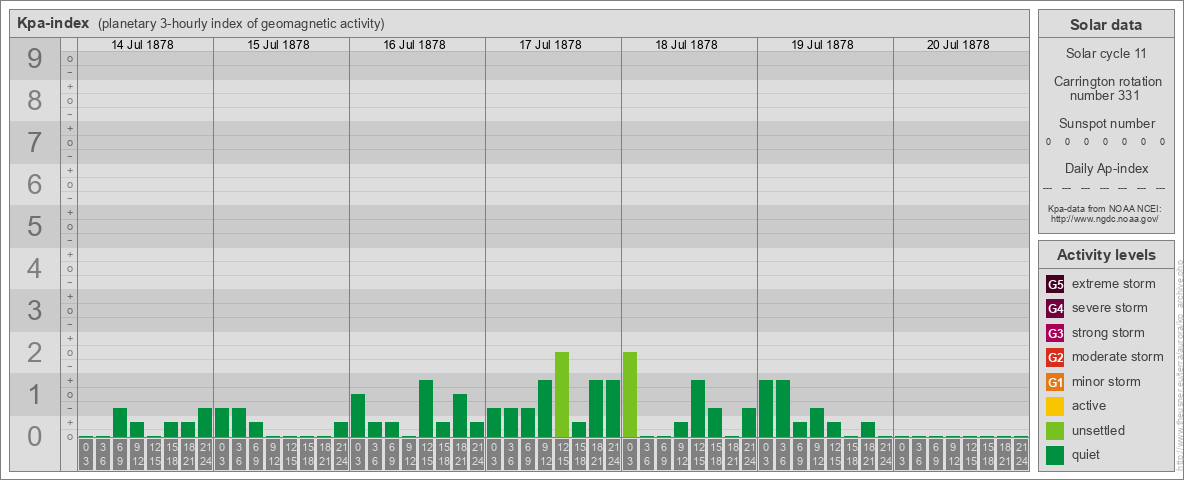Click the unsettled bar at 18 Jul 0-3h
Image resolution: width=1184 pixels, height=480 pixels.
tap(630, 395)
